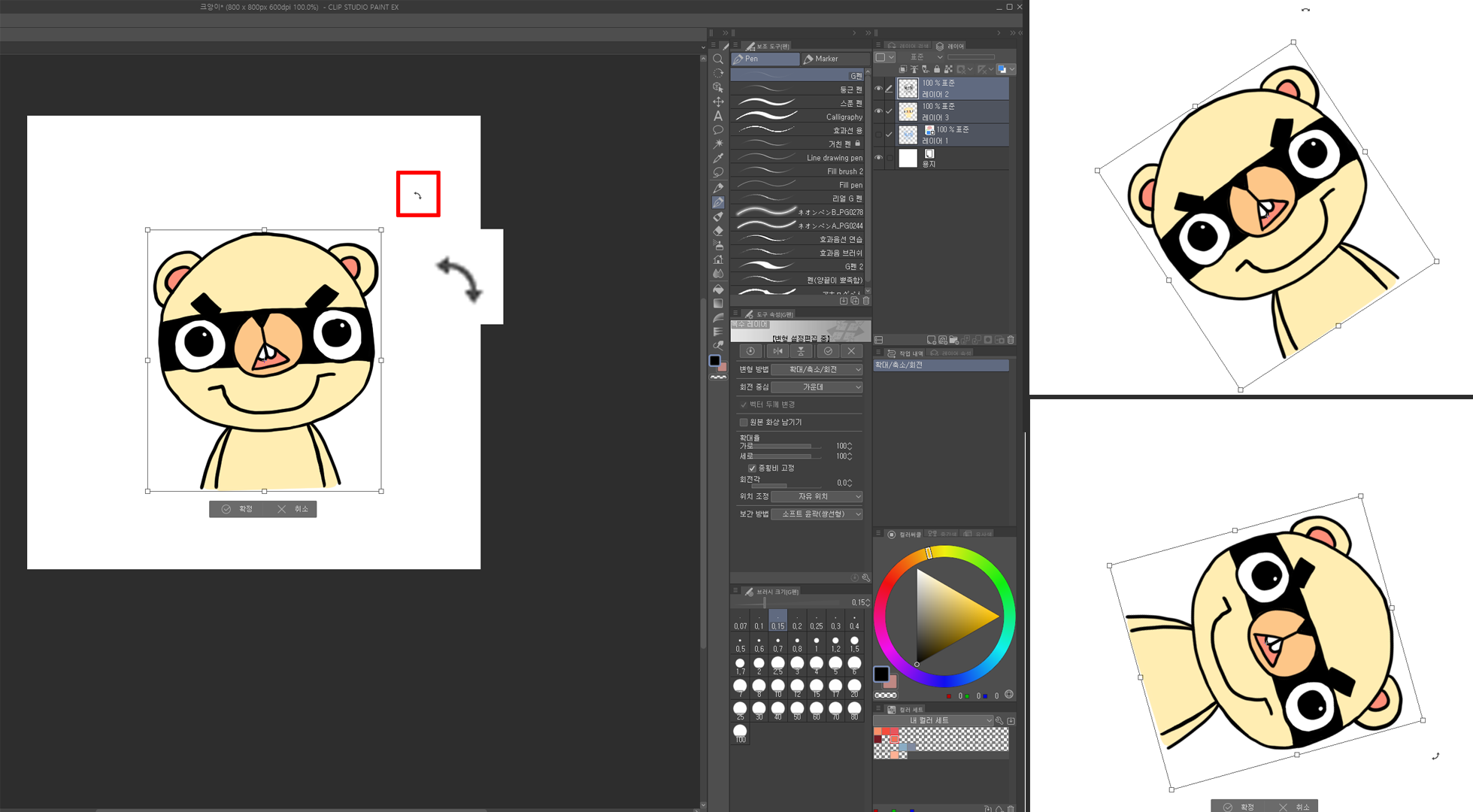The height and width of the screenshot is (812, 1473).
Task: Click 확정 button under canvas
Action: tap(238, 509)
